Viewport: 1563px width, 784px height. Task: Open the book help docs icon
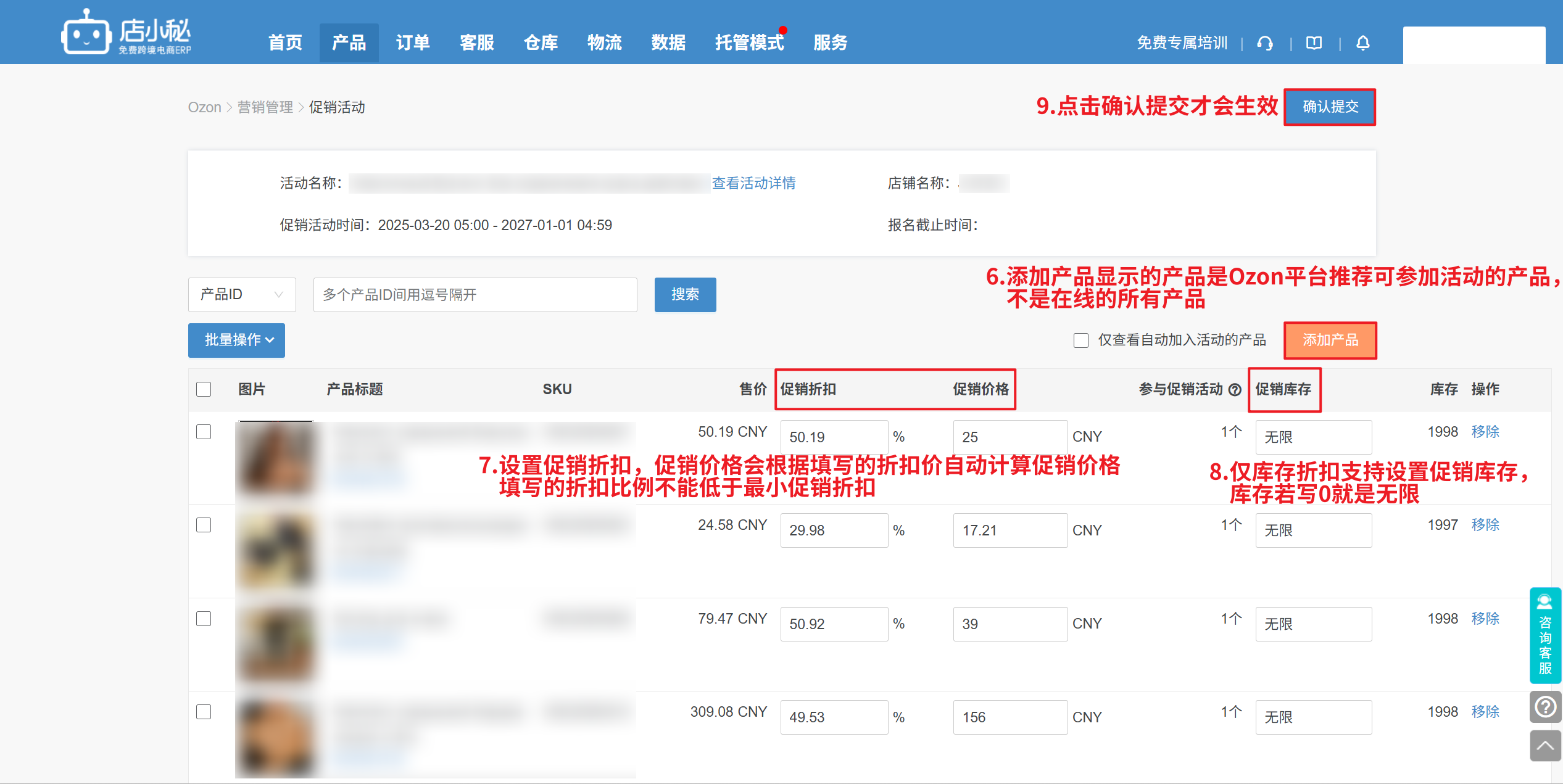(1314, 43)
